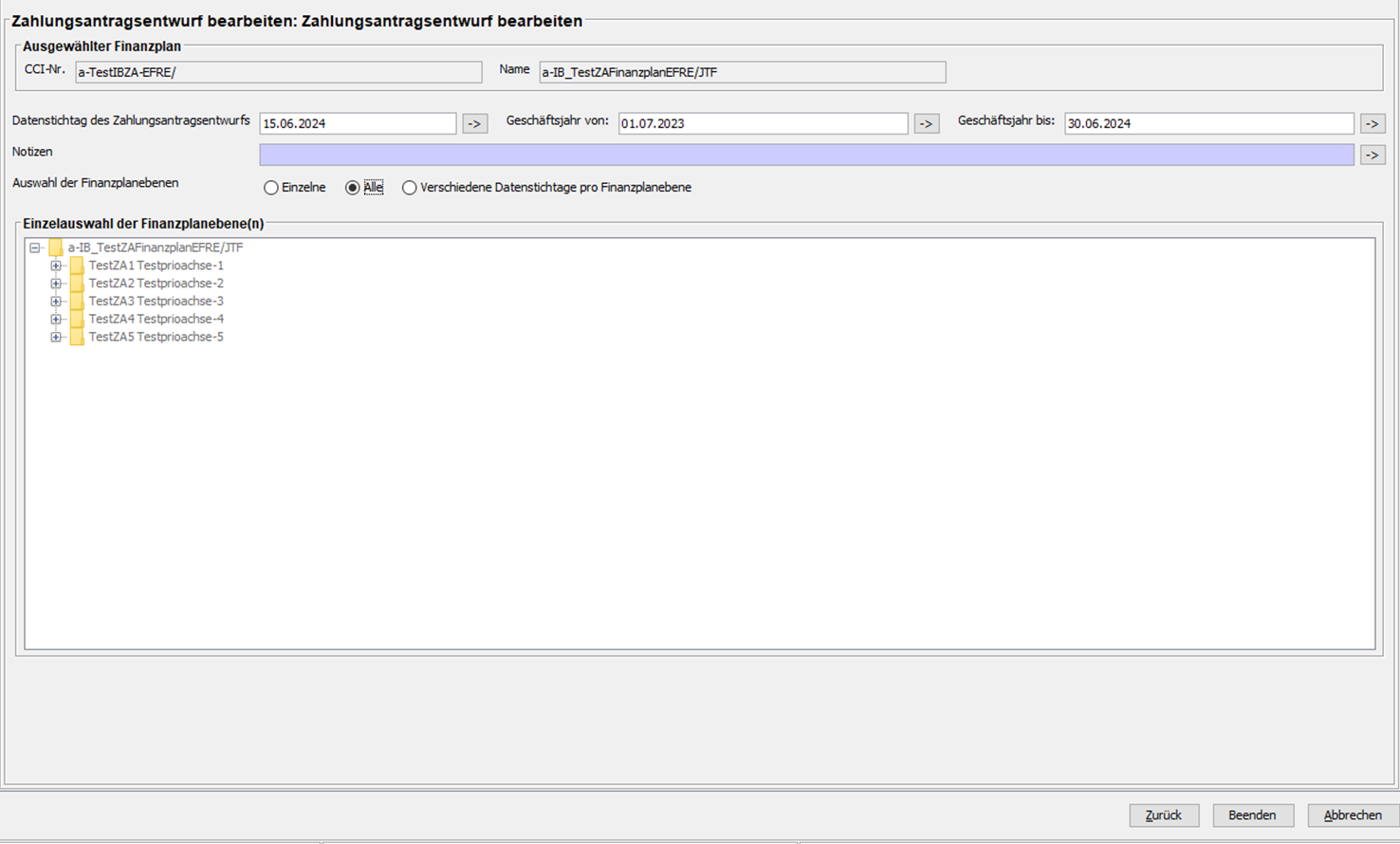Click the CCI-Nr. field
The width and height of the screenshot is (1400, 844).
click(279, 72)
